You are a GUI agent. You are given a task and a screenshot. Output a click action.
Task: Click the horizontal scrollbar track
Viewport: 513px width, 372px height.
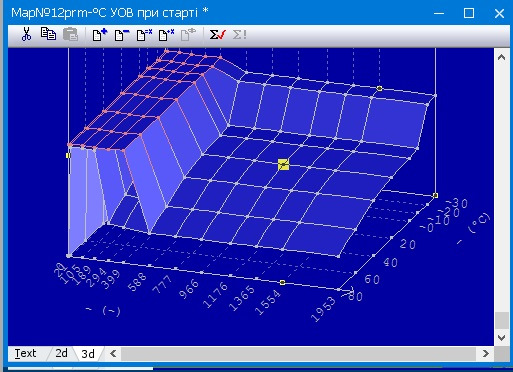point(299,353)
